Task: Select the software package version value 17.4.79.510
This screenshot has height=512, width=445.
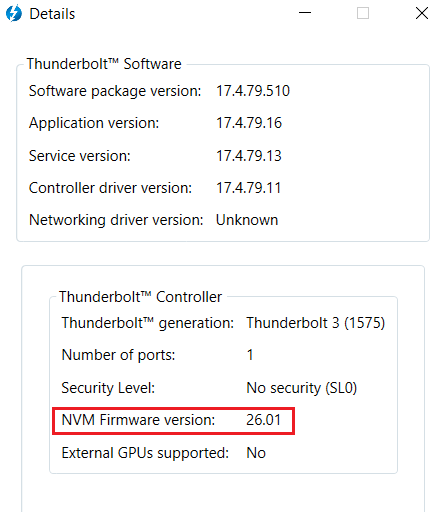Action: 253,91
